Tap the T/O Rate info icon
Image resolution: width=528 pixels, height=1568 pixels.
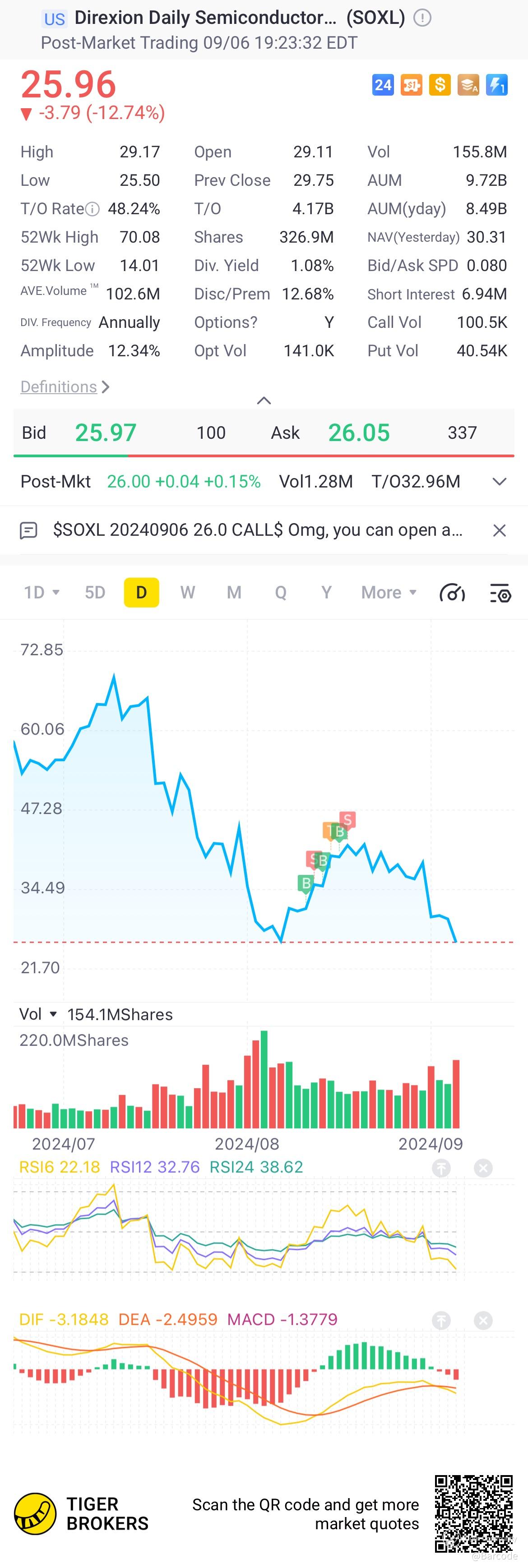92,209
